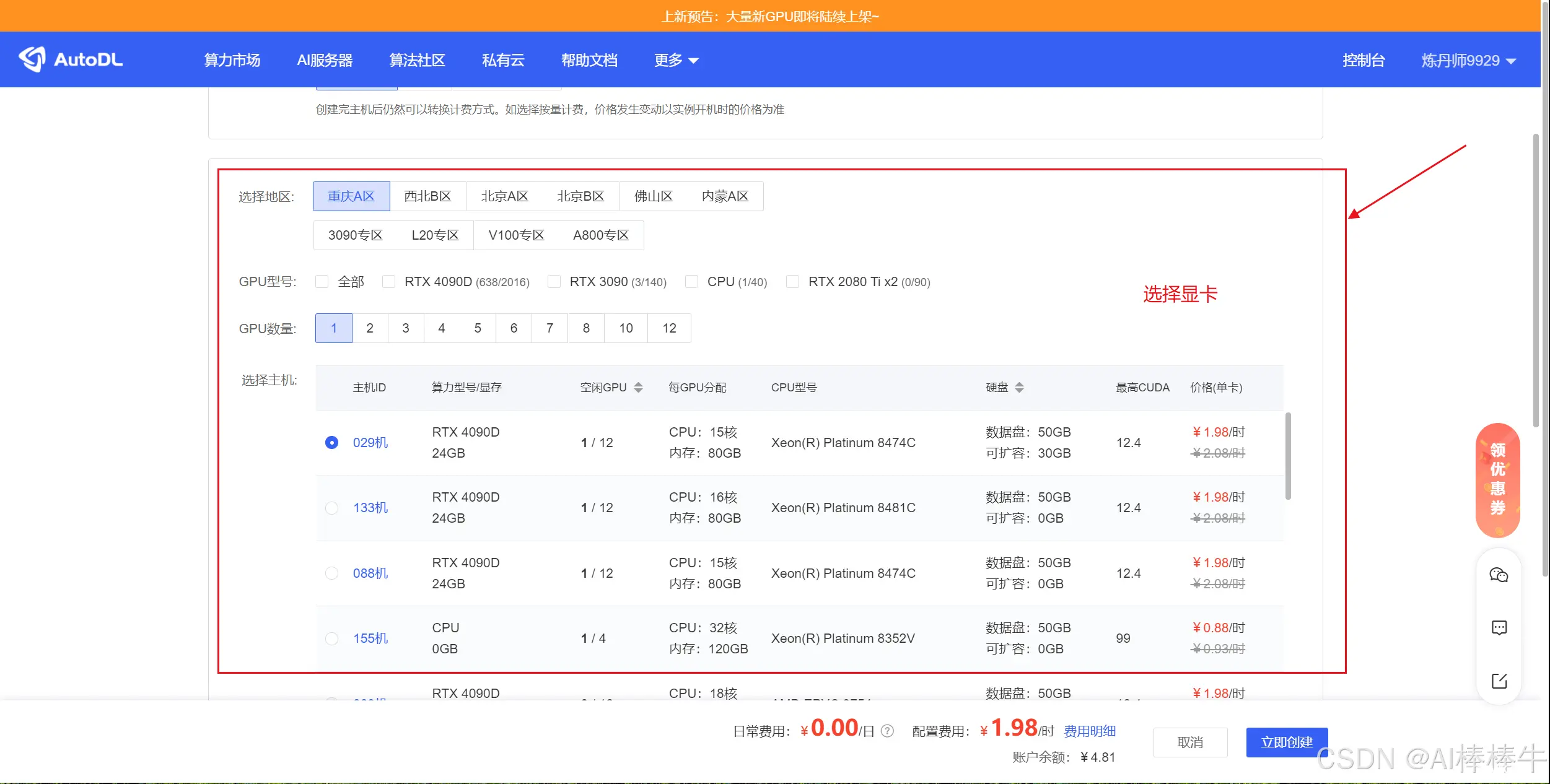Open 算力市场 in the navigation bar
This screenshot has width=1550, height=784.
(232, 60)
